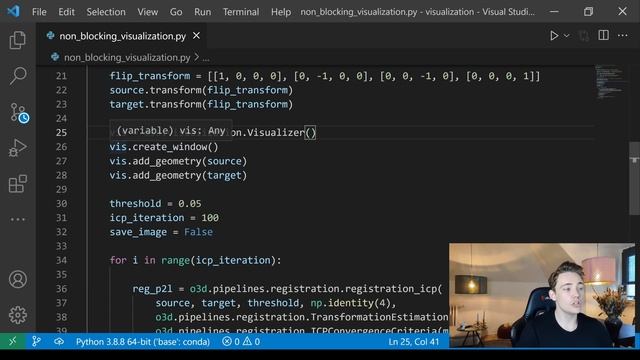Open Source Control view in activity bar
Screen dimensions: 640x360
click(x=18, y=112)
